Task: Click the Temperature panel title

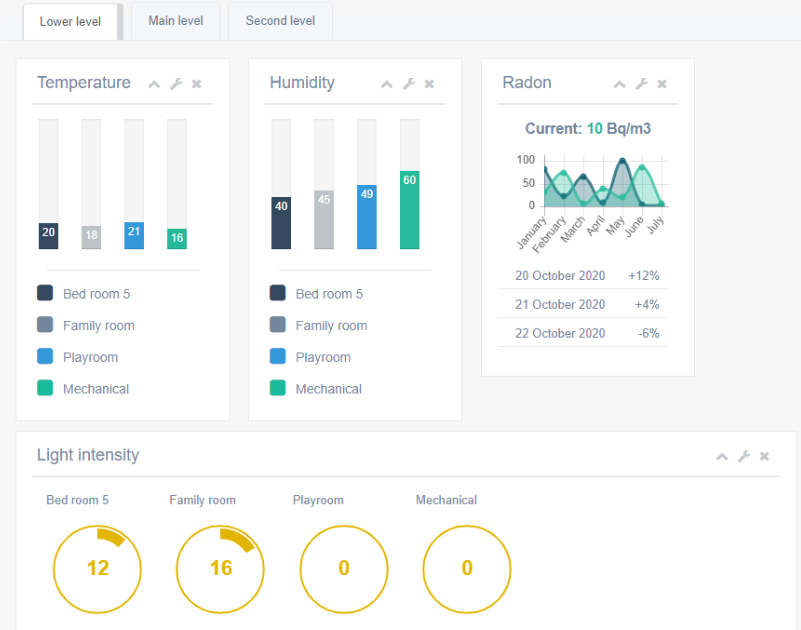Action: (84, 82)
